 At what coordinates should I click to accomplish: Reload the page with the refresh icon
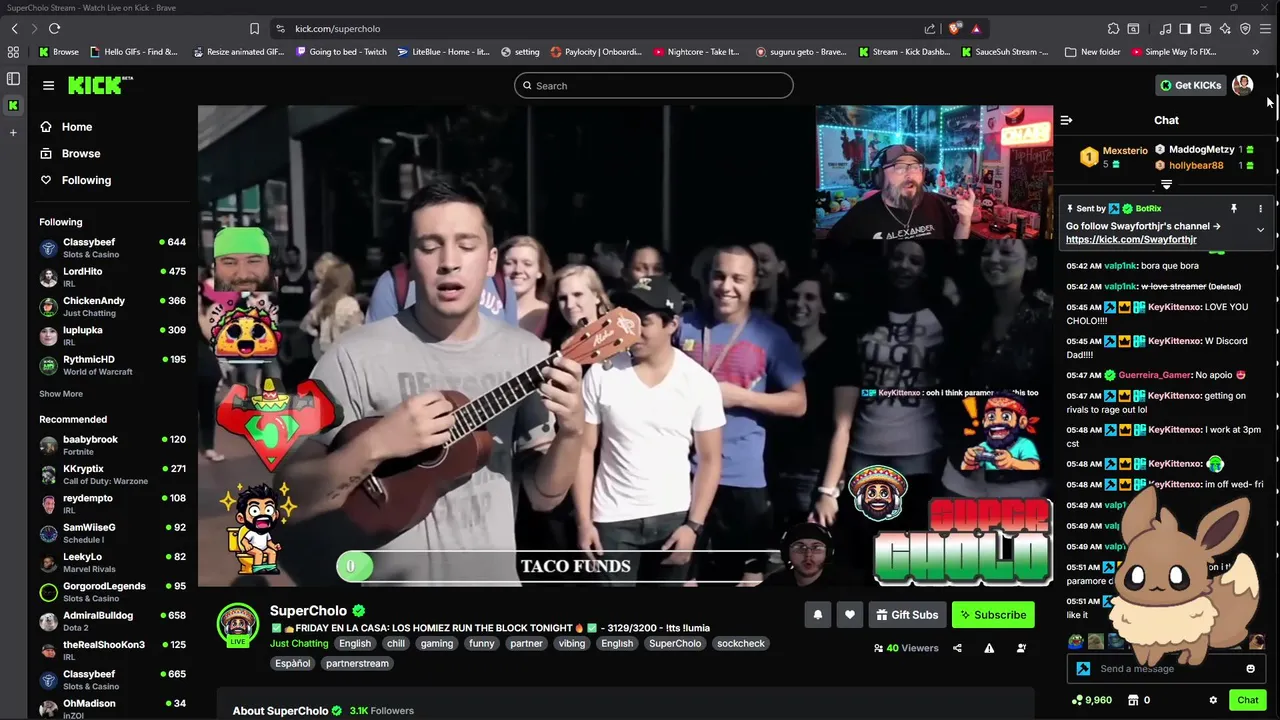click(x=55, y=28)
